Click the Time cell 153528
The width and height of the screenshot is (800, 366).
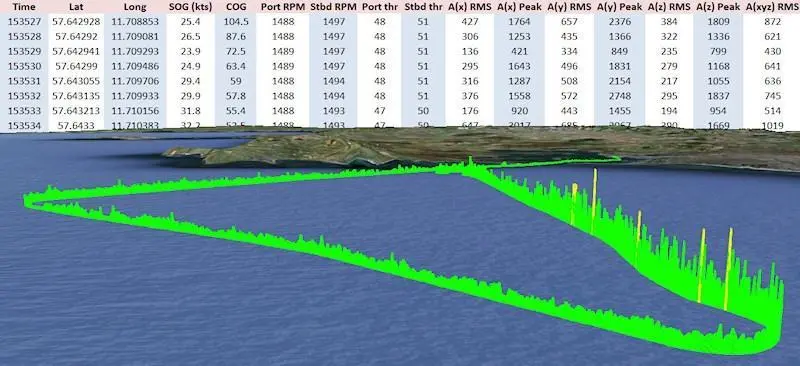tap(24, 37)
